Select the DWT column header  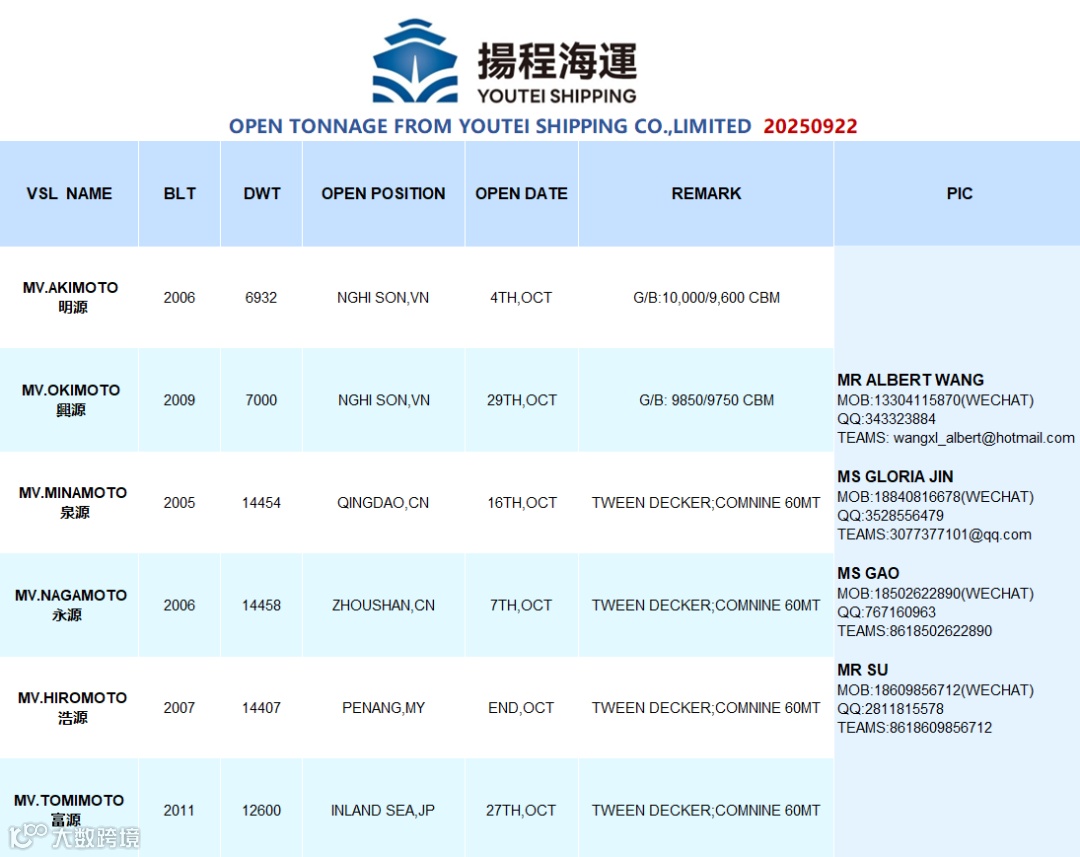coord(262,194)
